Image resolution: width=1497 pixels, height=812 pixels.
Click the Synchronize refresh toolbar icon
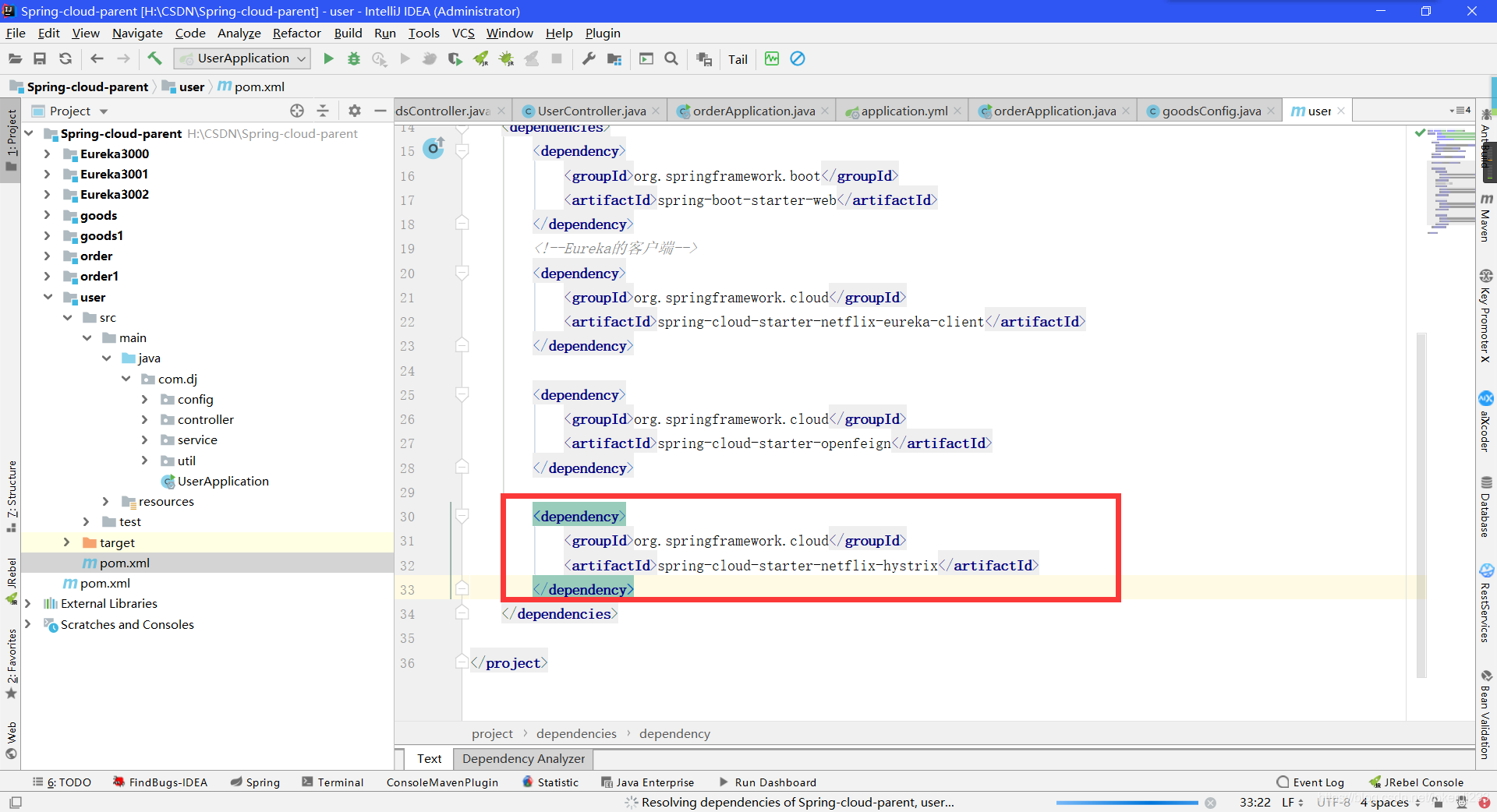tap(65, 58)
